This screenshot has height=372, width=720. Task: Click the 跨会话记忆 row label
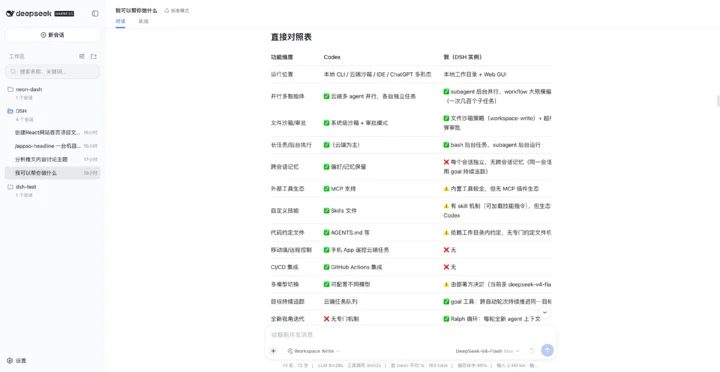tap(285, 167)
